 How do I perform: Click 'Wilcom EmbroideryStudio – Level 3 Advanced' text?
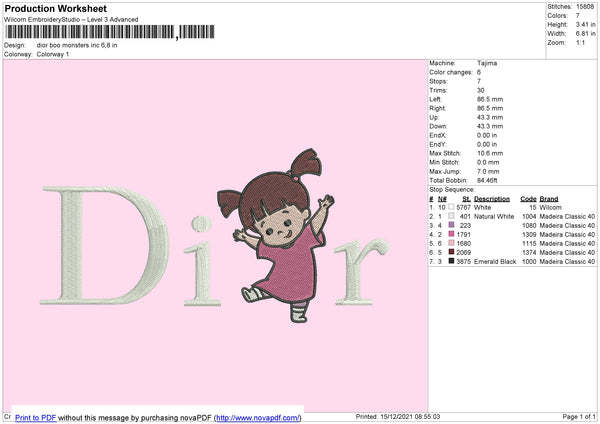pos(71,20)
